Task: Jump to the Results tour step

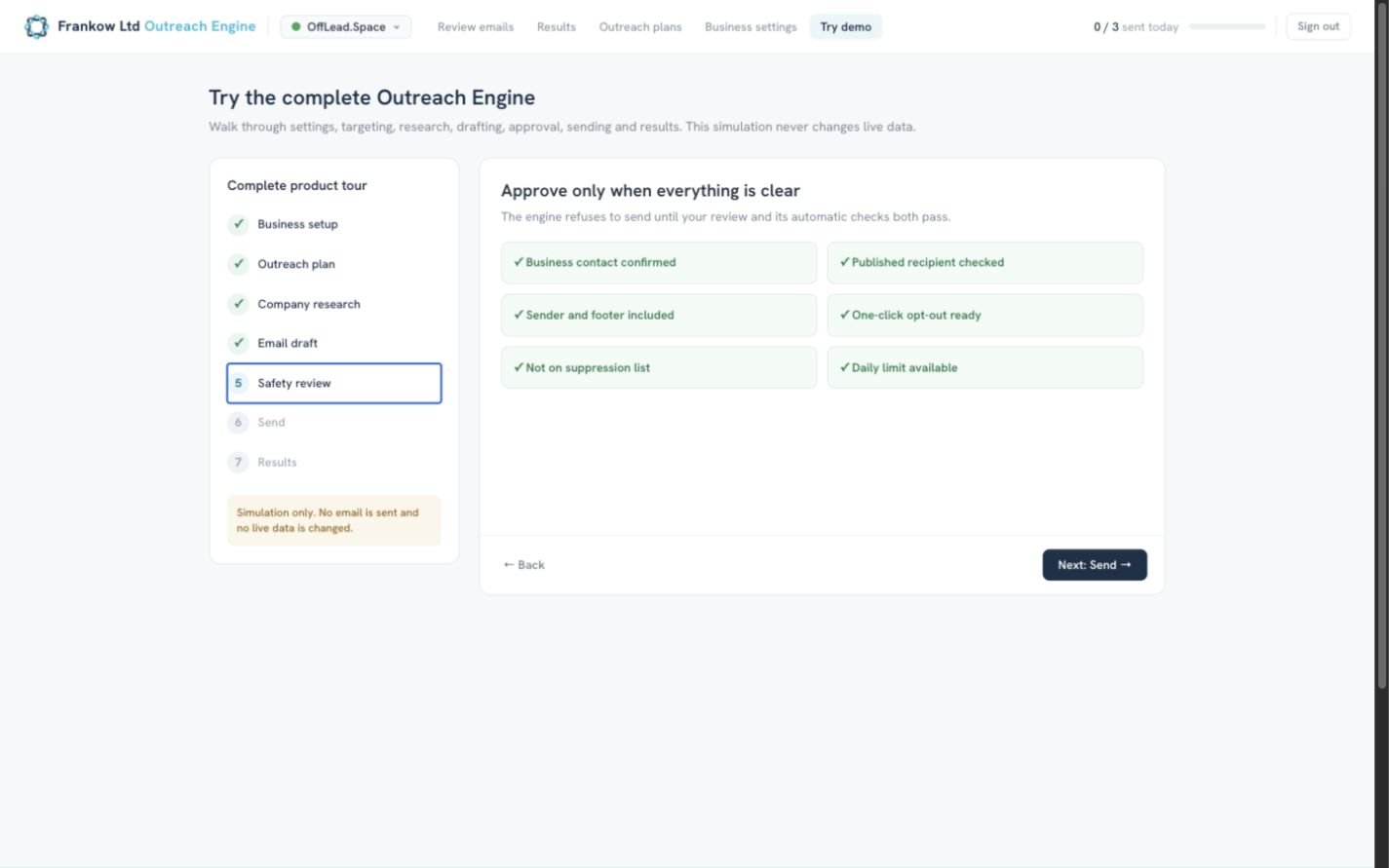Action: point(334,462)
